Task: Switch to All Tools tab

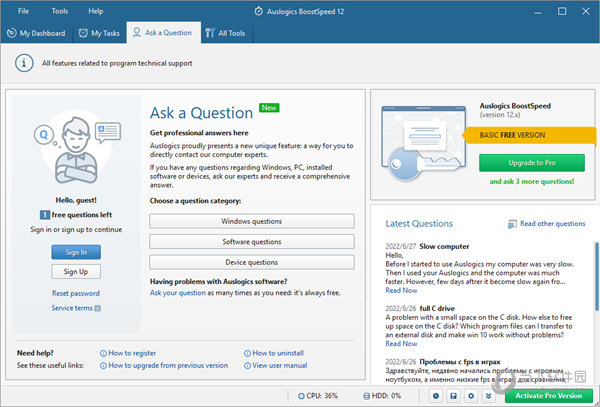Action: (x=225, y=33)
